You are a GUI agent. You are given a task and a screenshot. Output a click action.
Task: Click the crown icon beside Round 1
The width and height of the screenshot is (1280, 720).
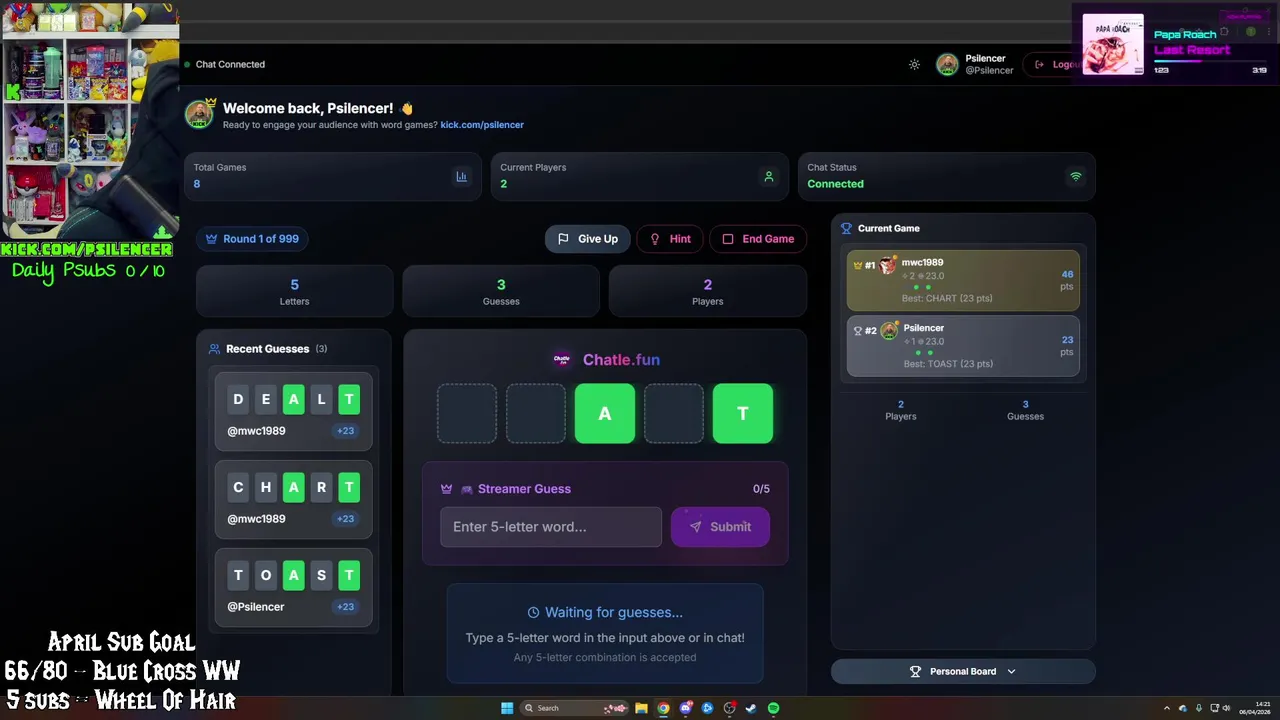(211, 239)
